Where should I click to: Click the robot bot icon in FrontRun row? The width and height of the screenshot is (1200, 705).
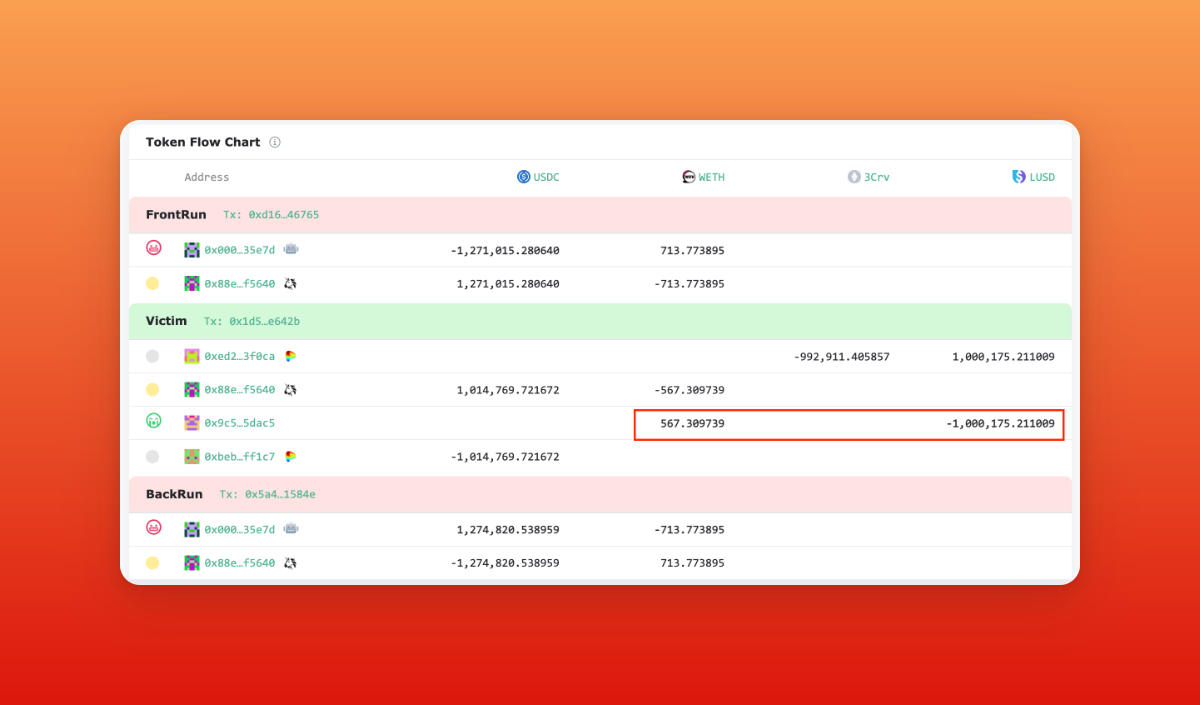coord(291,249)
